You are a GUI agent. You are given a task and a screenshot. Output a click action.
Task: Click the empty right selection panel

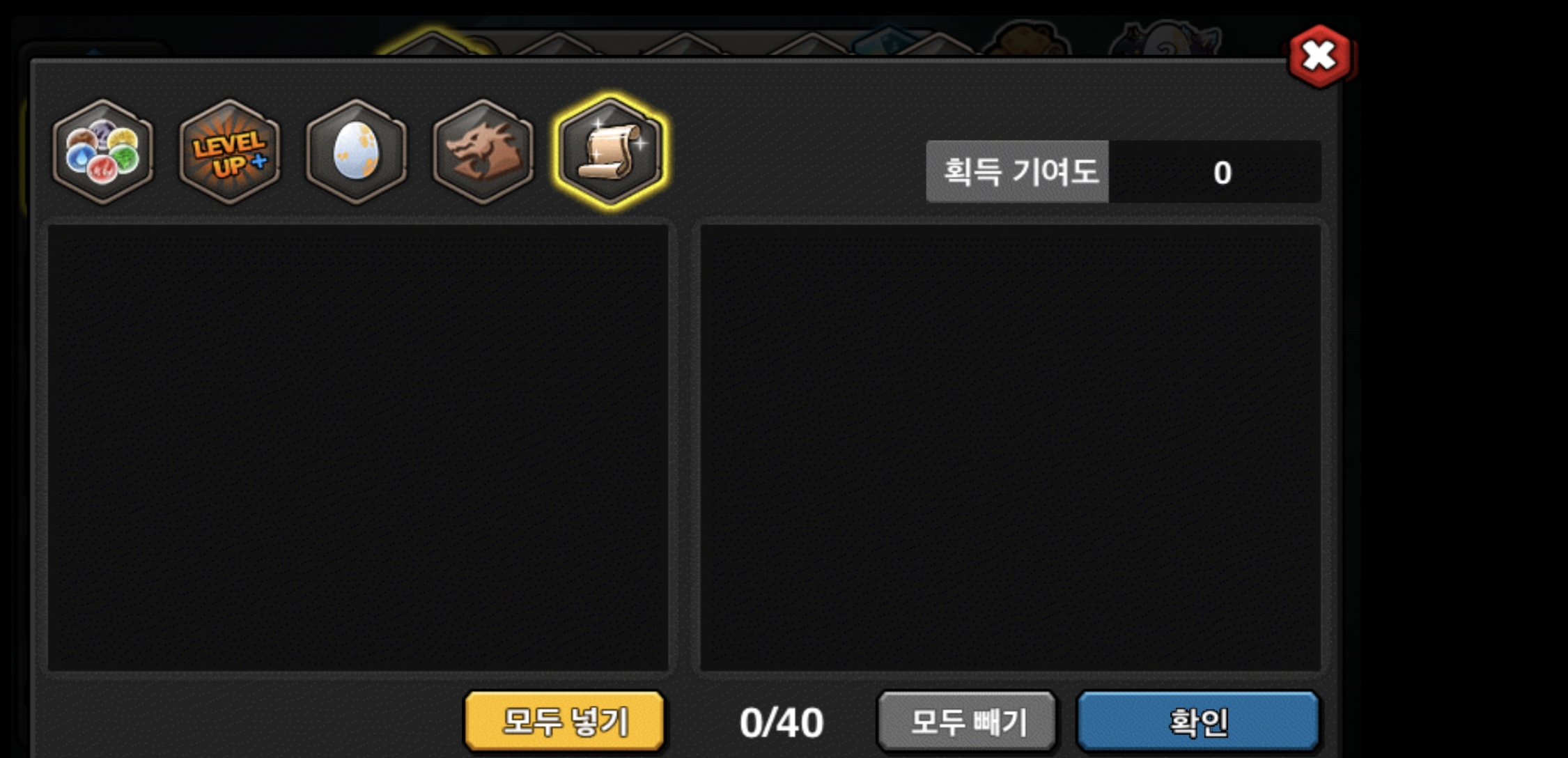pos(1010,447)
